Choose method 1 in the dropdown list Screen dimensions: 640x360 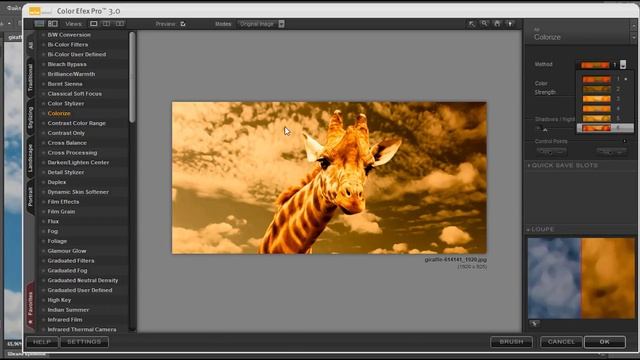pos(605,79)
